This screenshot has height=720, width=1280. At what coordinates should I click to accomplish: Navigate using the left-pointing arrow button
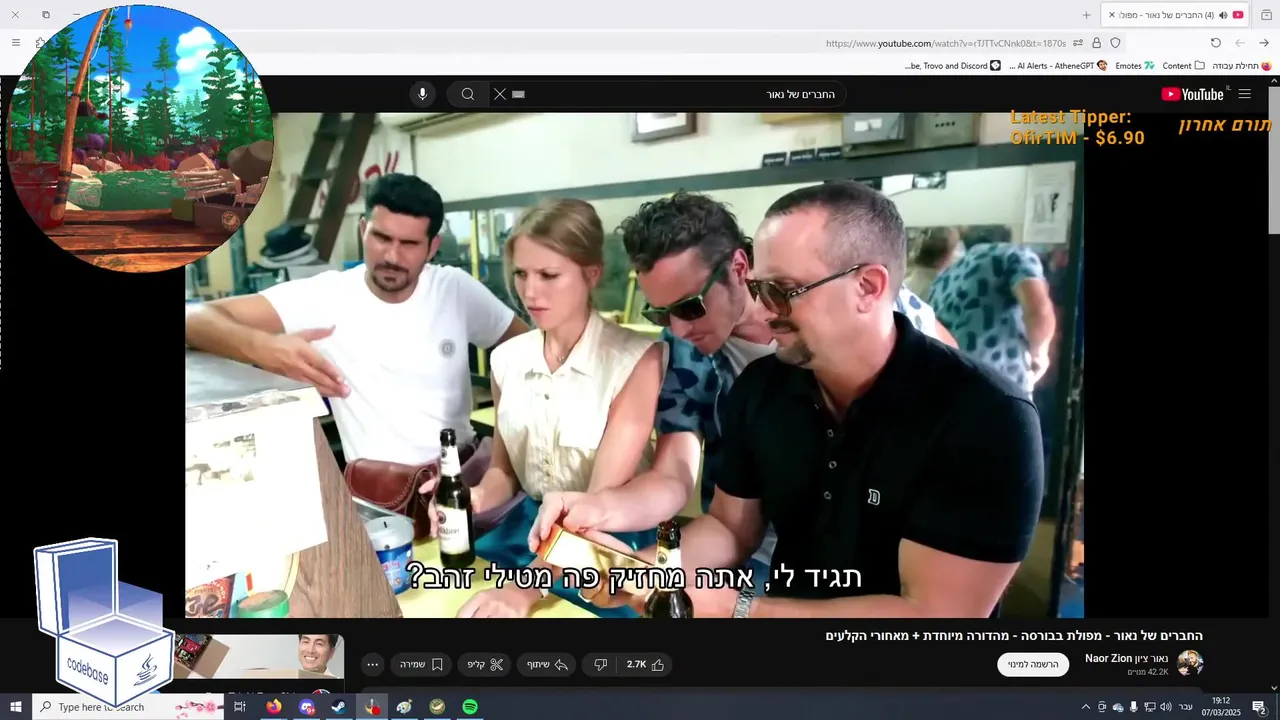tap(1240, 43)
